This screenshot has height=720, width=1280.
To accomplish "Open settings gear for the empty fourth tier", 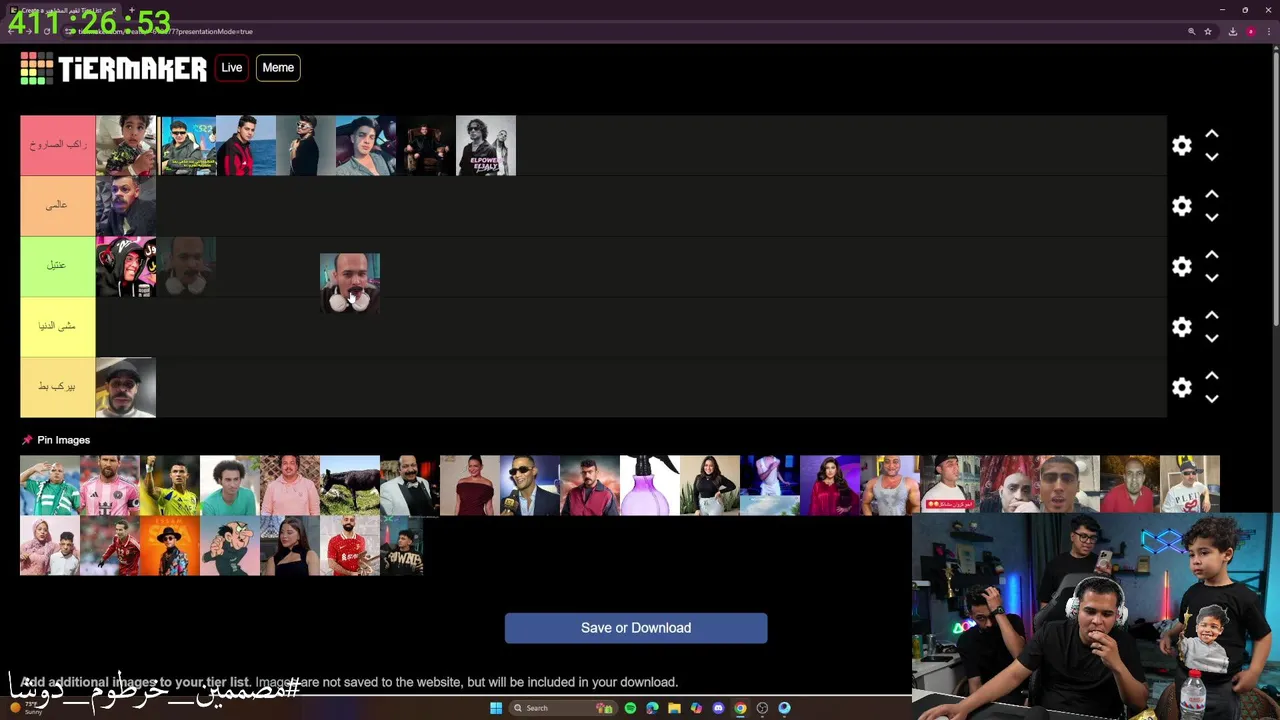I will tap(1182, 327).
